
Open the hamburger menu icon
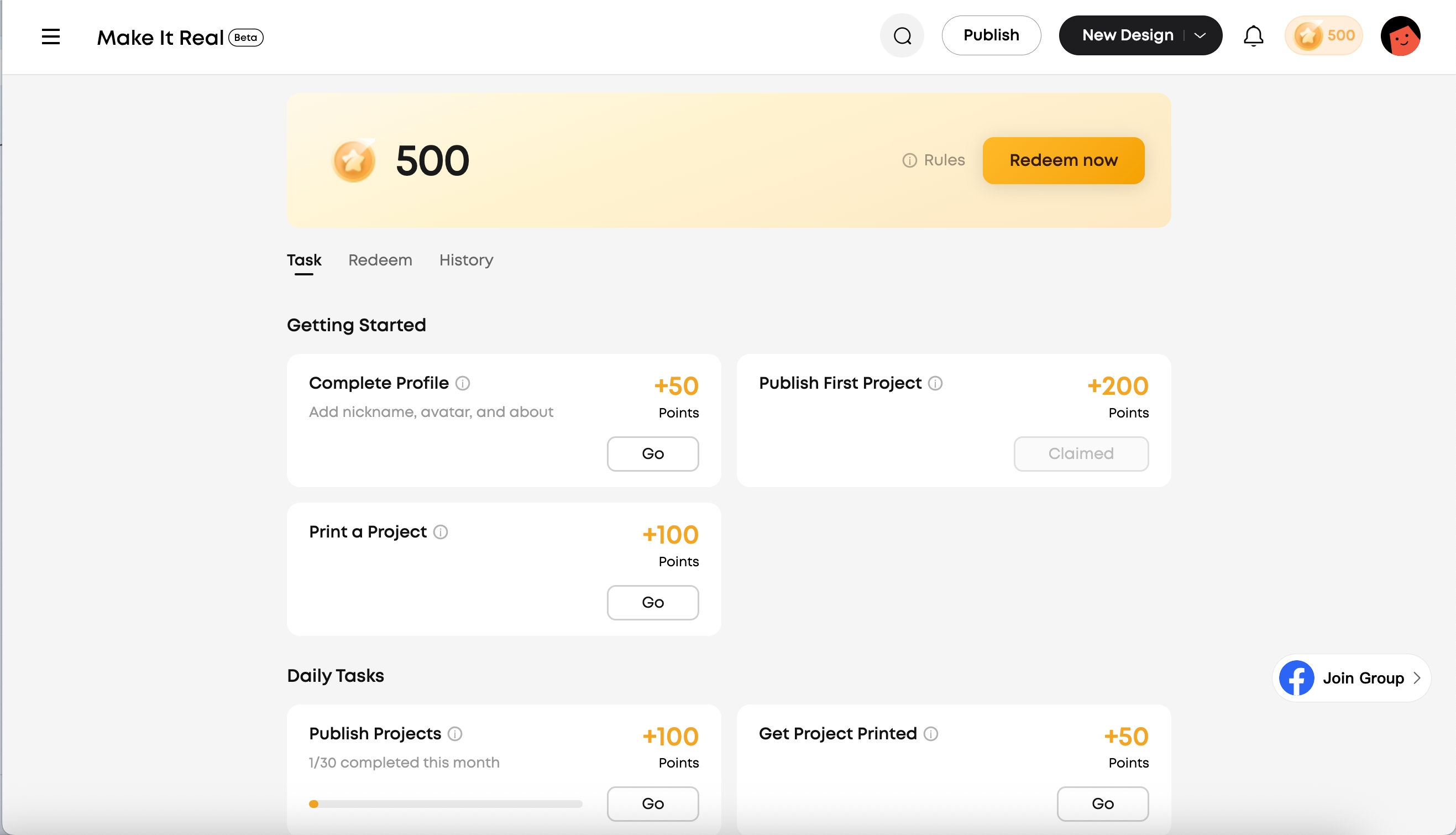pyautogui.click(x=50, y=36)
